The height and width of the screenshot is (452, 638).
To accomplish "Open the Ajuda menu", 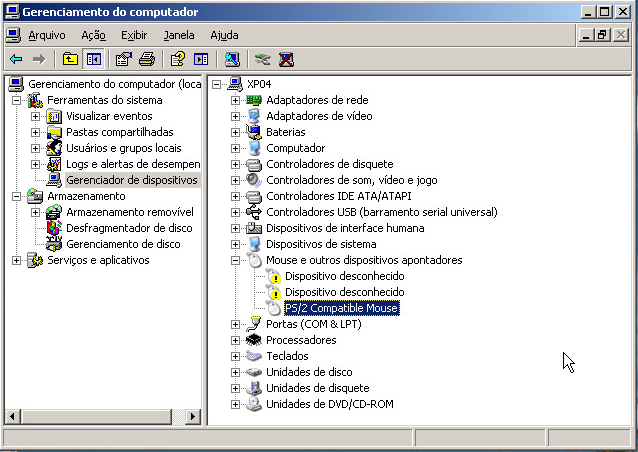I will 224,35.
